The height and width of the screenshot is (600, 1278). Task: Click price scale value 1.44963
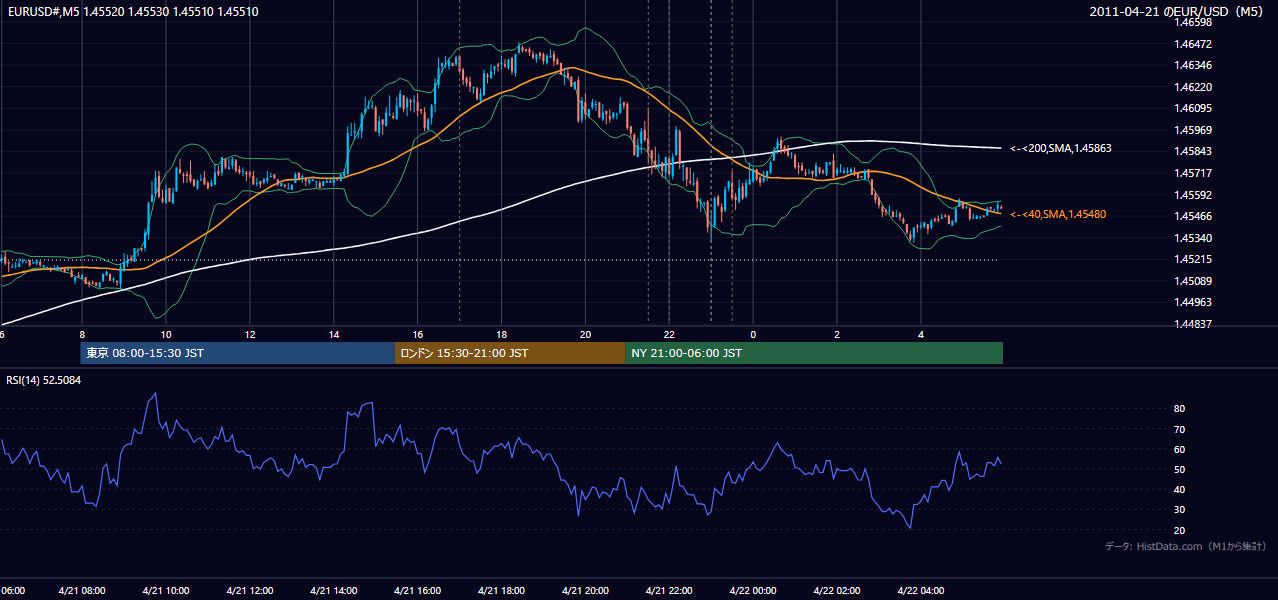coord(1194,302)
